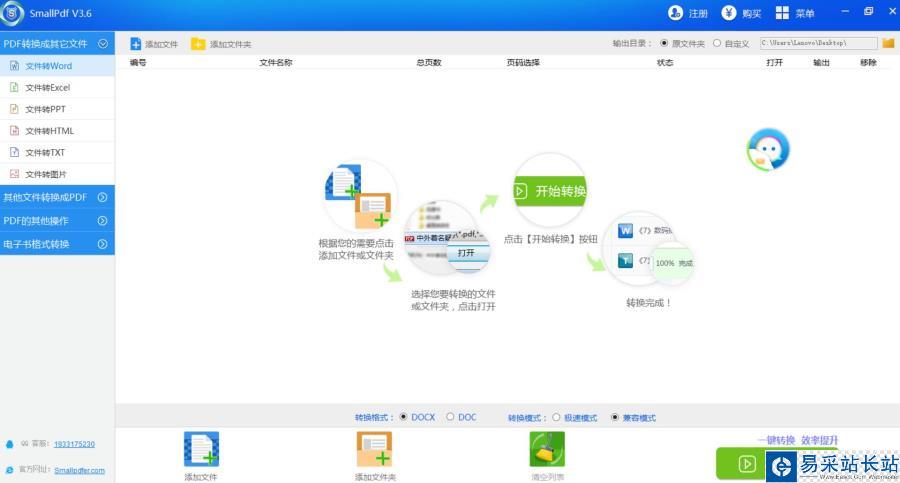This screenshot has width=900, height=483.
Task: Select 原文件夹 output directory radio
Action: [x=664, y=43]
